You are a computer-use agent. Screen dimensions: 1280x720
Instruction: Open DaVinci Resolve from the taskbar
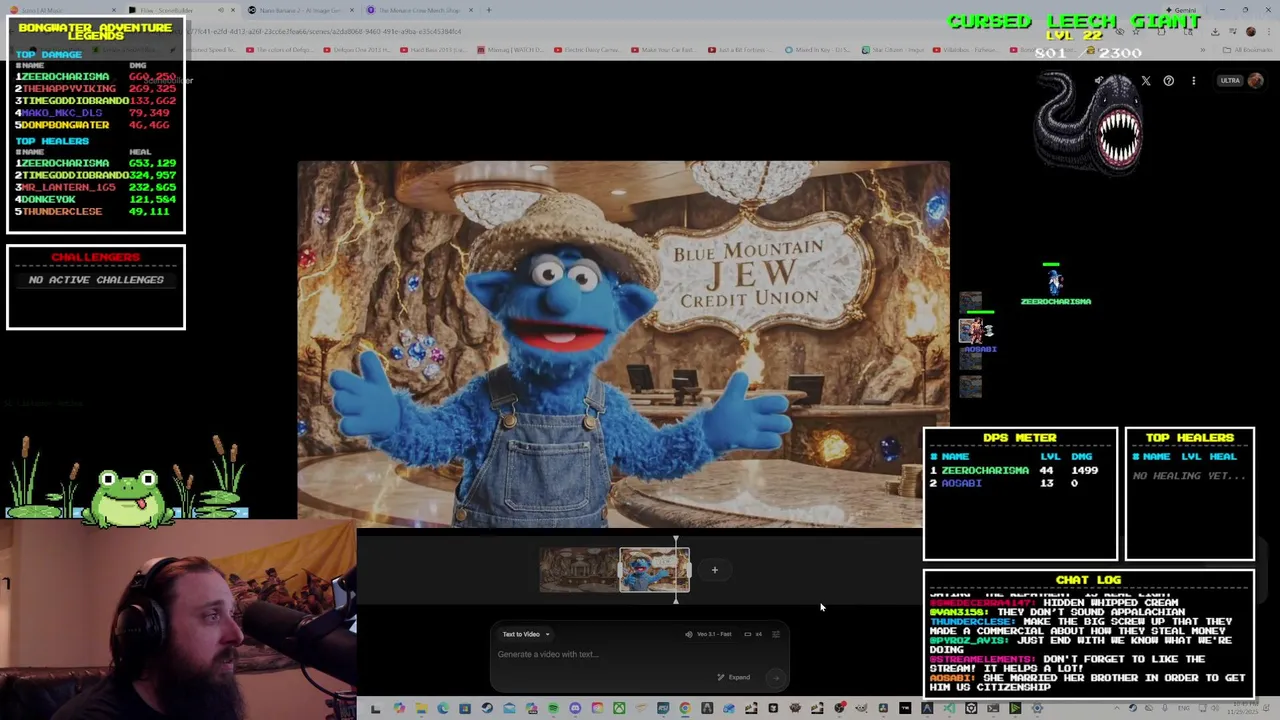[x=883, y=709]
